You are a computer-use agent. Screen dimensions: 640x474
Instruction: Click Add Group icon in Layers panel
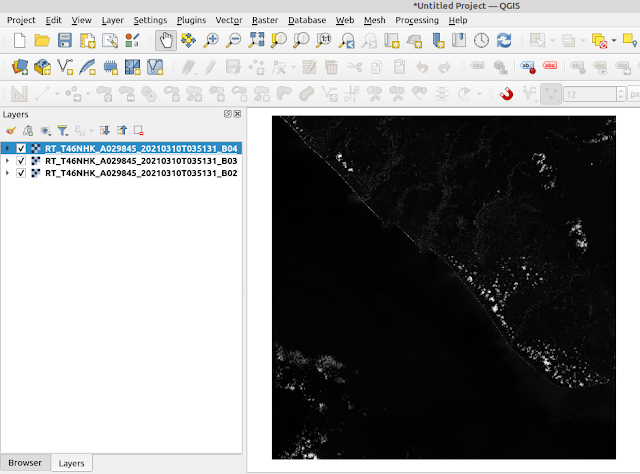(x=28, y=131)
